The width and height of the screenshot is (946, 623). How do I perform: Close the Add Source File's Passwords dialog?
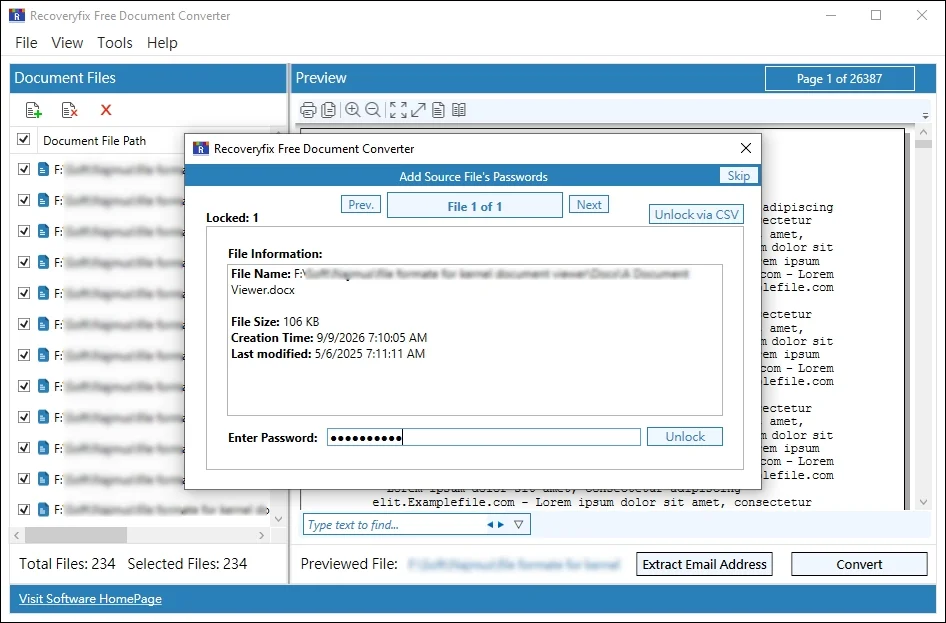[746, 148]
